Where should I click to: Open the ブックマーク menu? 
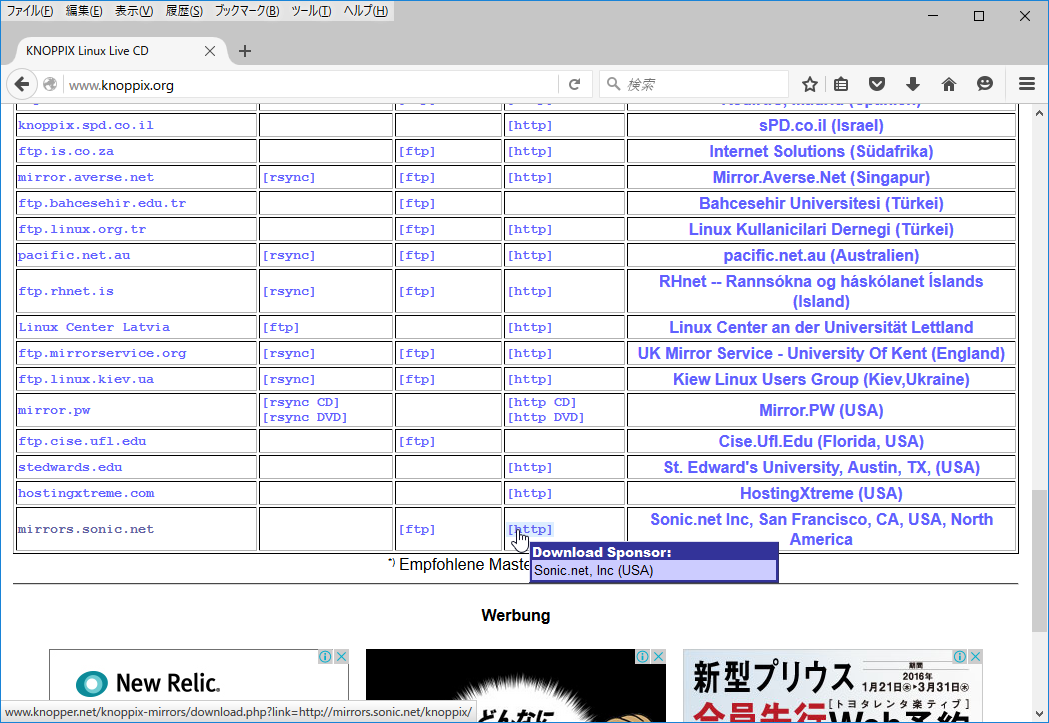click(x=247, y=11)
